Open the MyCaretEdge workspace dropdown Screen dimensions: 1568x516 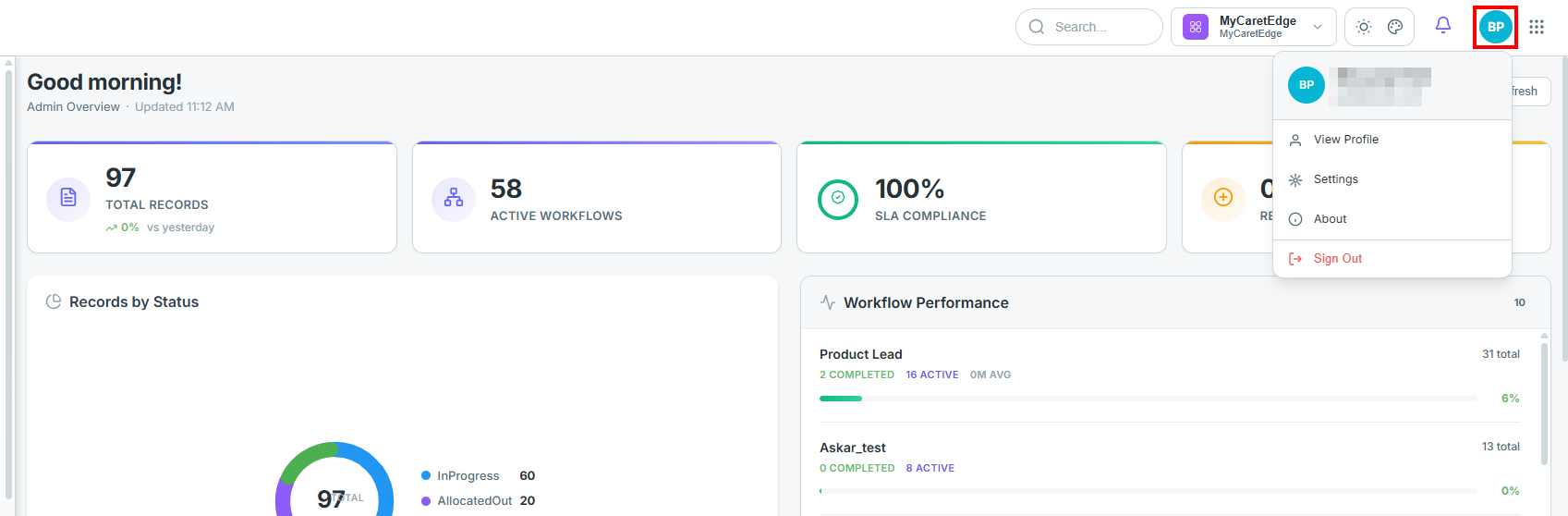[1253, 27]
